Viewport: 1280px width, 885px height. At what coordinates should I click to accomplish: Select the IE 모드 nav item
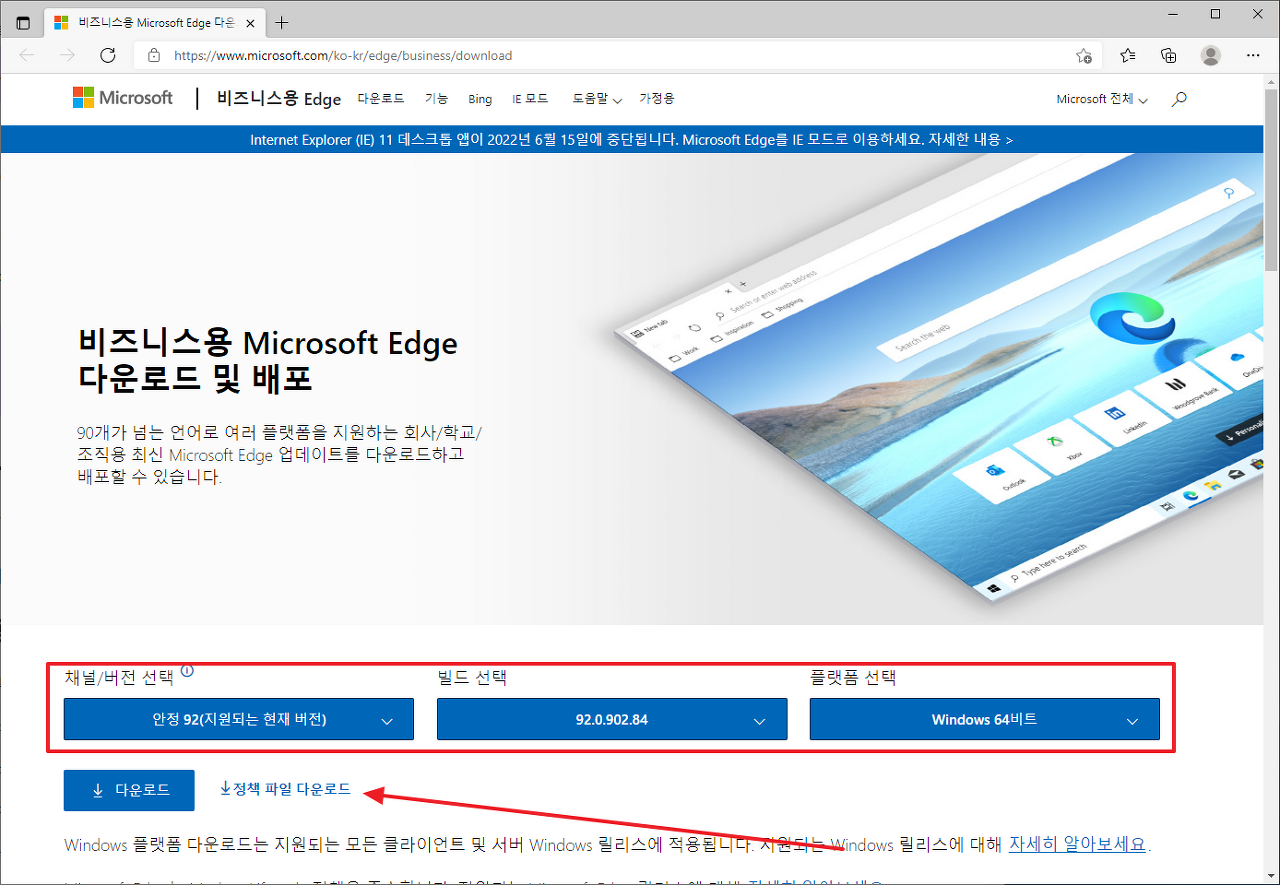point(530,99)
